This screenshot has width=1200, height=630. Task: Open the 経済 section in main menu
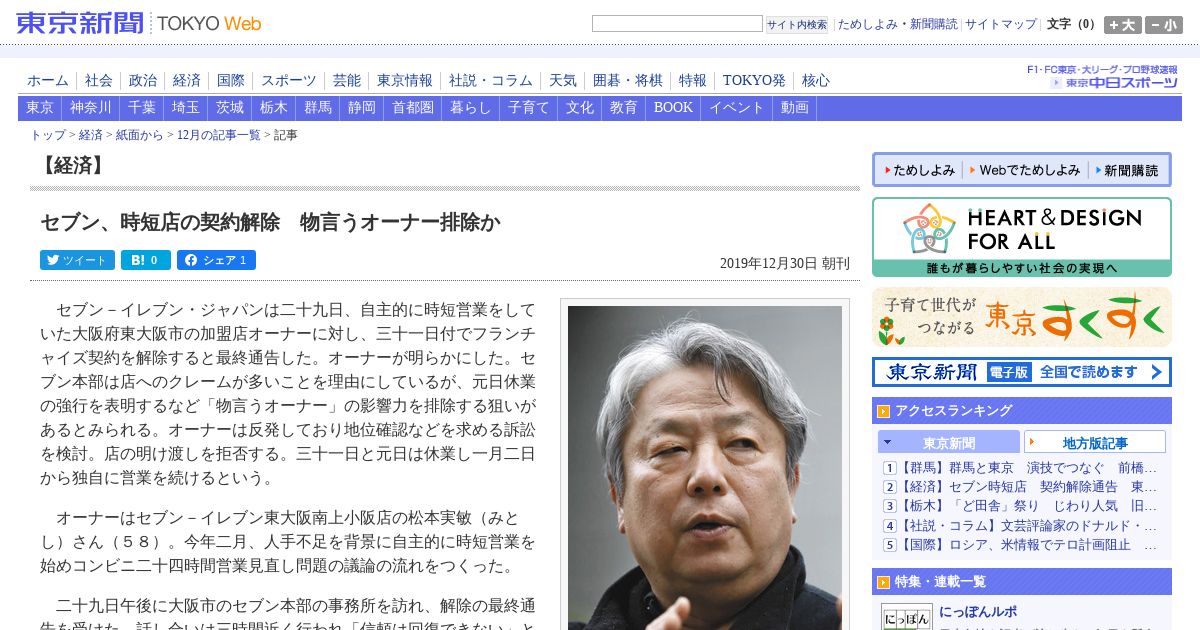click(187, 80)
